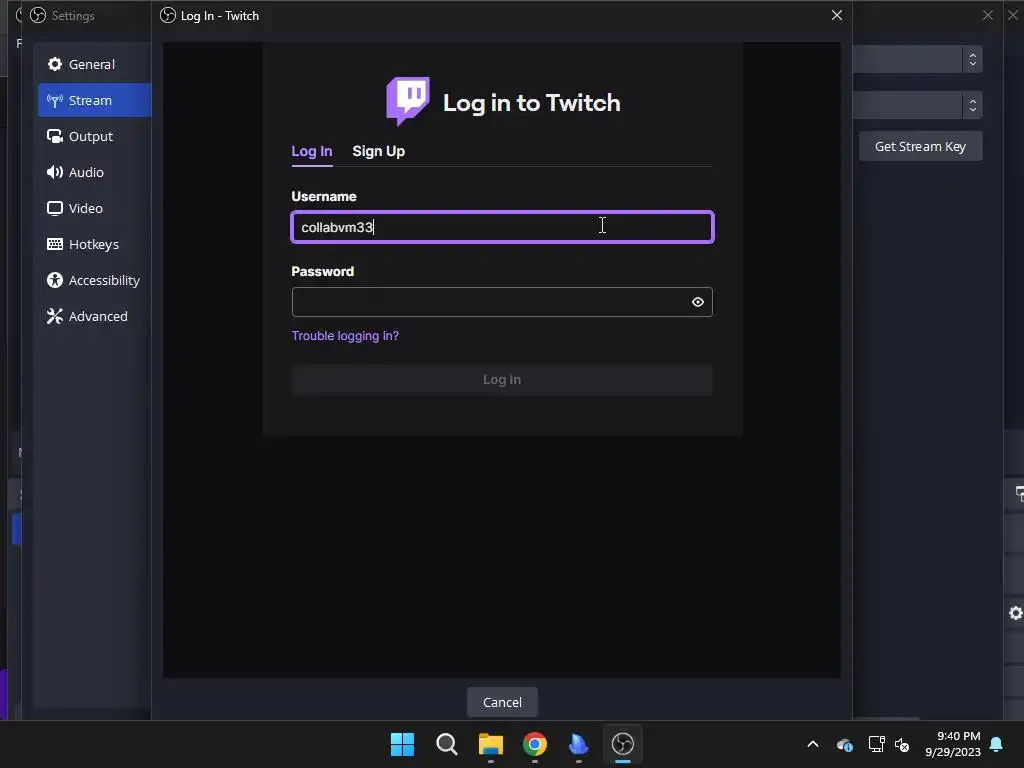This screenshot has width=1024, height=768.
Task: Close the Log In - Twitch window
Action: [837, 15]
